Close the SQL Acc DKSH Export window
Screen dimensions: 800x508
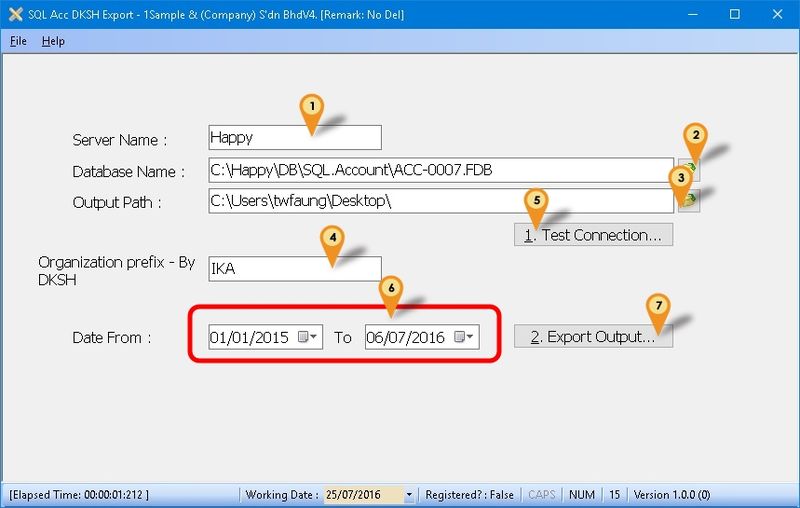779,15
